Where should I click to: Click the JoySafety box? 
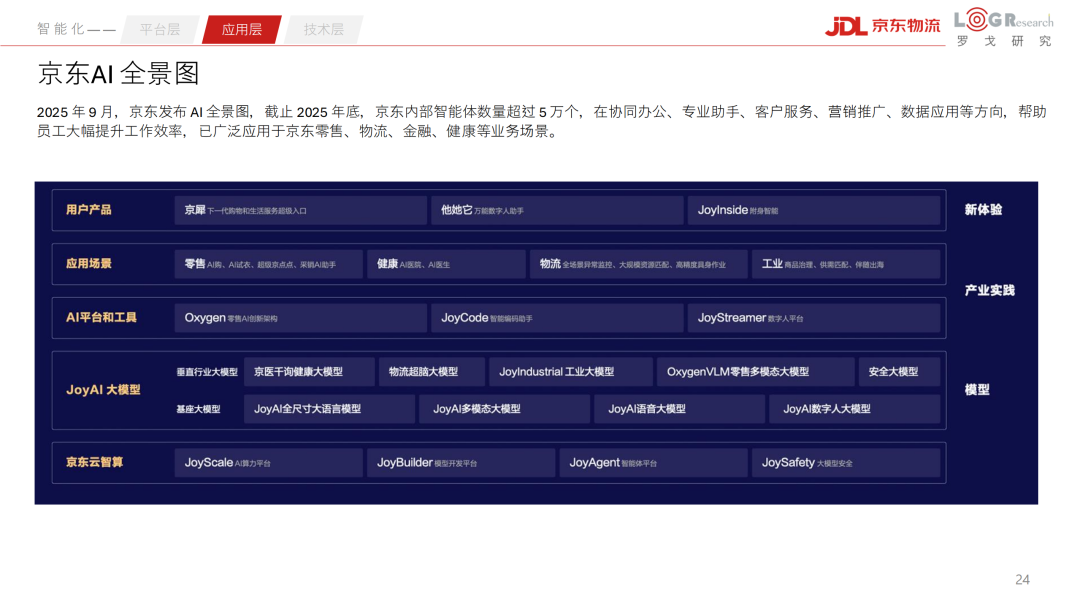coord(846,463)
